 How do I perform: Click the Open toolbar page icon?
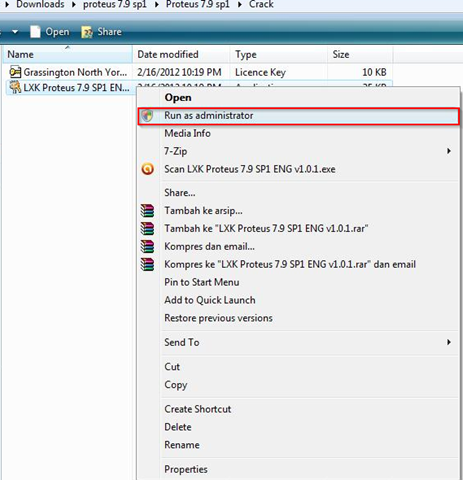[x=35, y=32]
